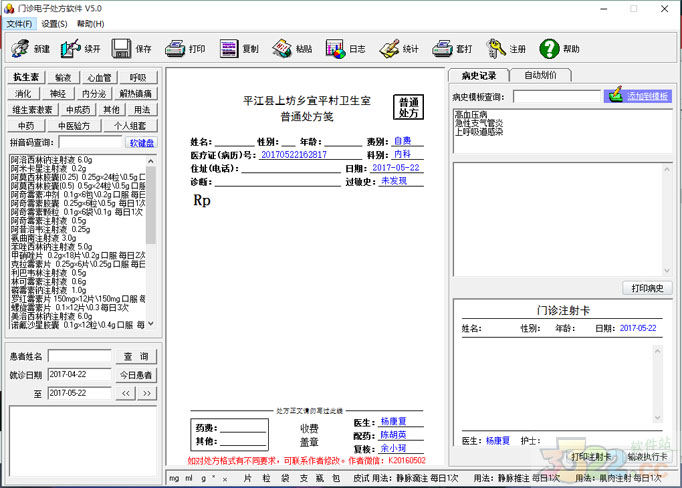The width and height of the screenshot is (682, 488).
Task: Click the 粘贴 (Paste) toolbar icon
Action: coord(282,49)
